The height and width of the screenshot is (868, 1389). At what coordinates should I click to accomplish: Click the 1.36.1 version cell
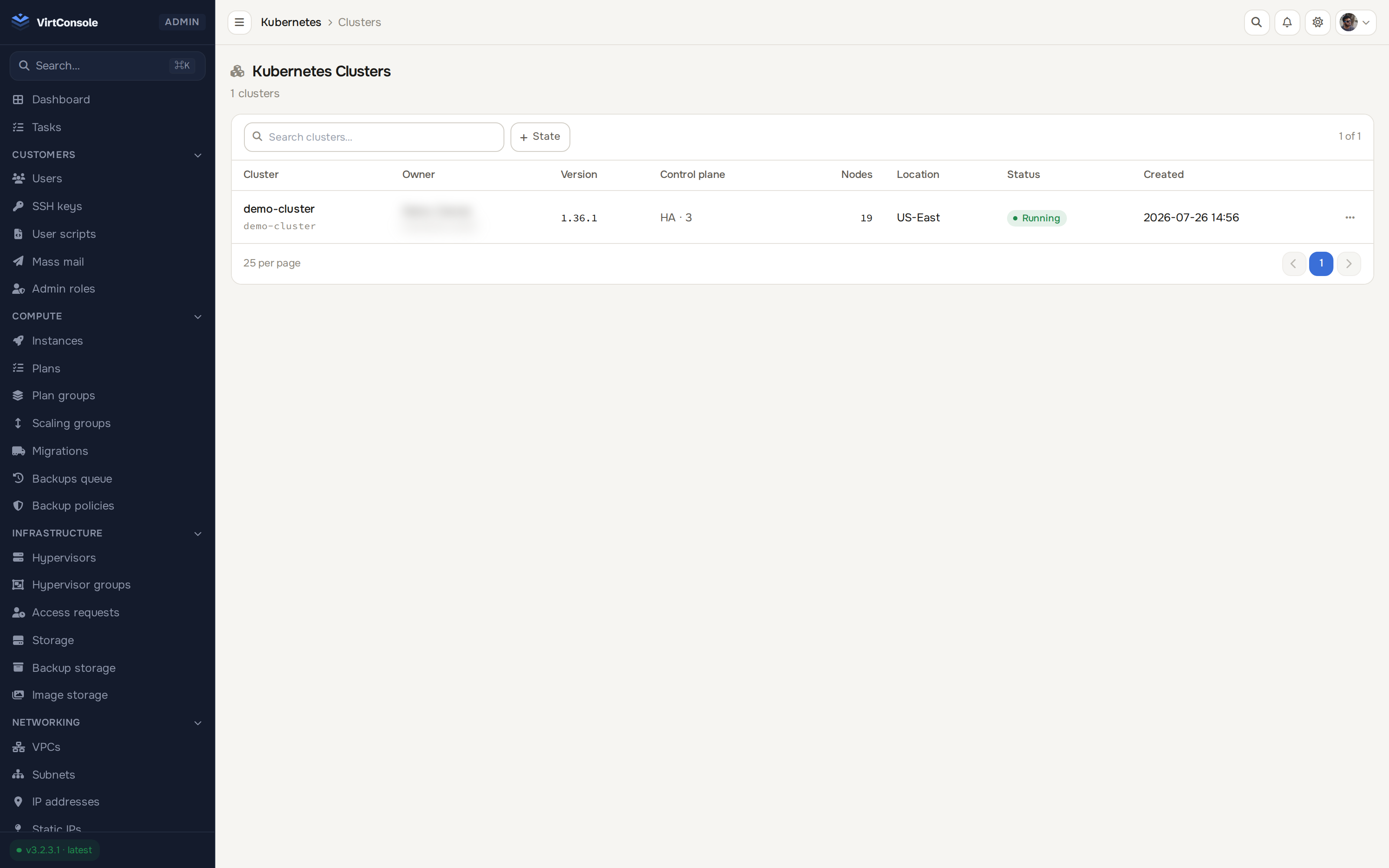[x=579, y=218]
